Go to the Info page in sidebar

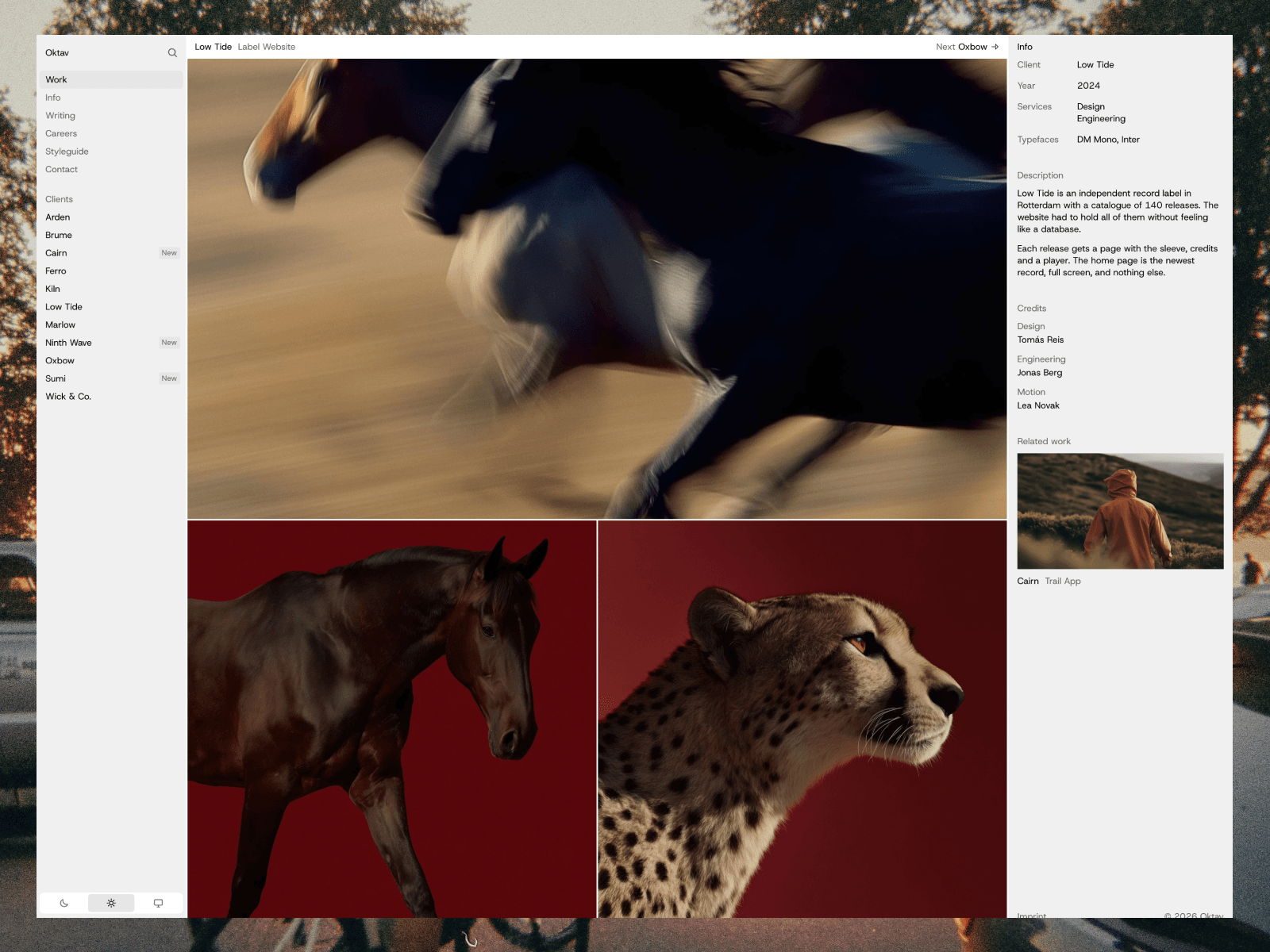click(111, 98)
